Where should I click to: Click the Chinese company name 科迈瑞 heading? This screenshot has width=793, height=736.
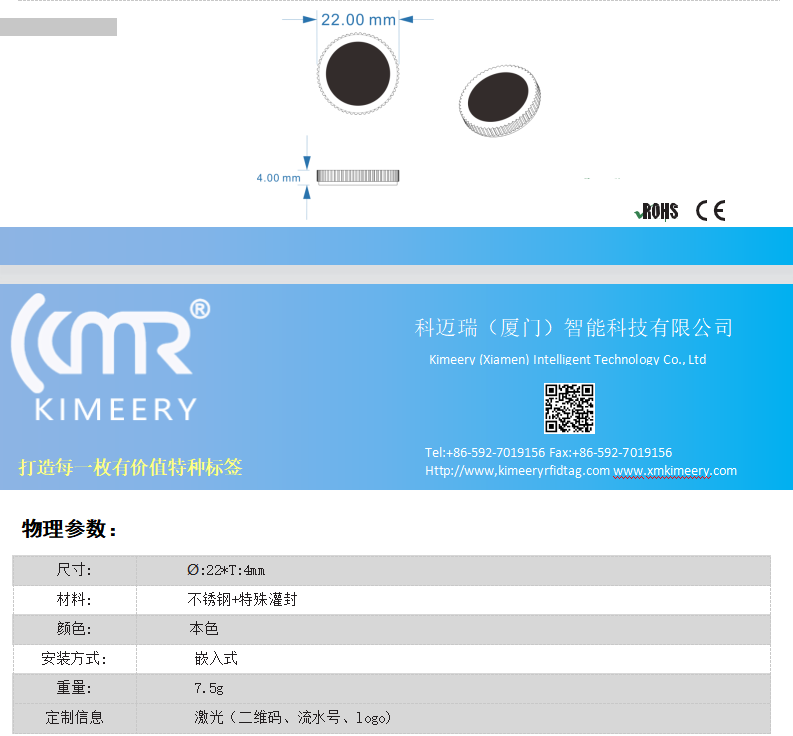[x=573, y=328]
